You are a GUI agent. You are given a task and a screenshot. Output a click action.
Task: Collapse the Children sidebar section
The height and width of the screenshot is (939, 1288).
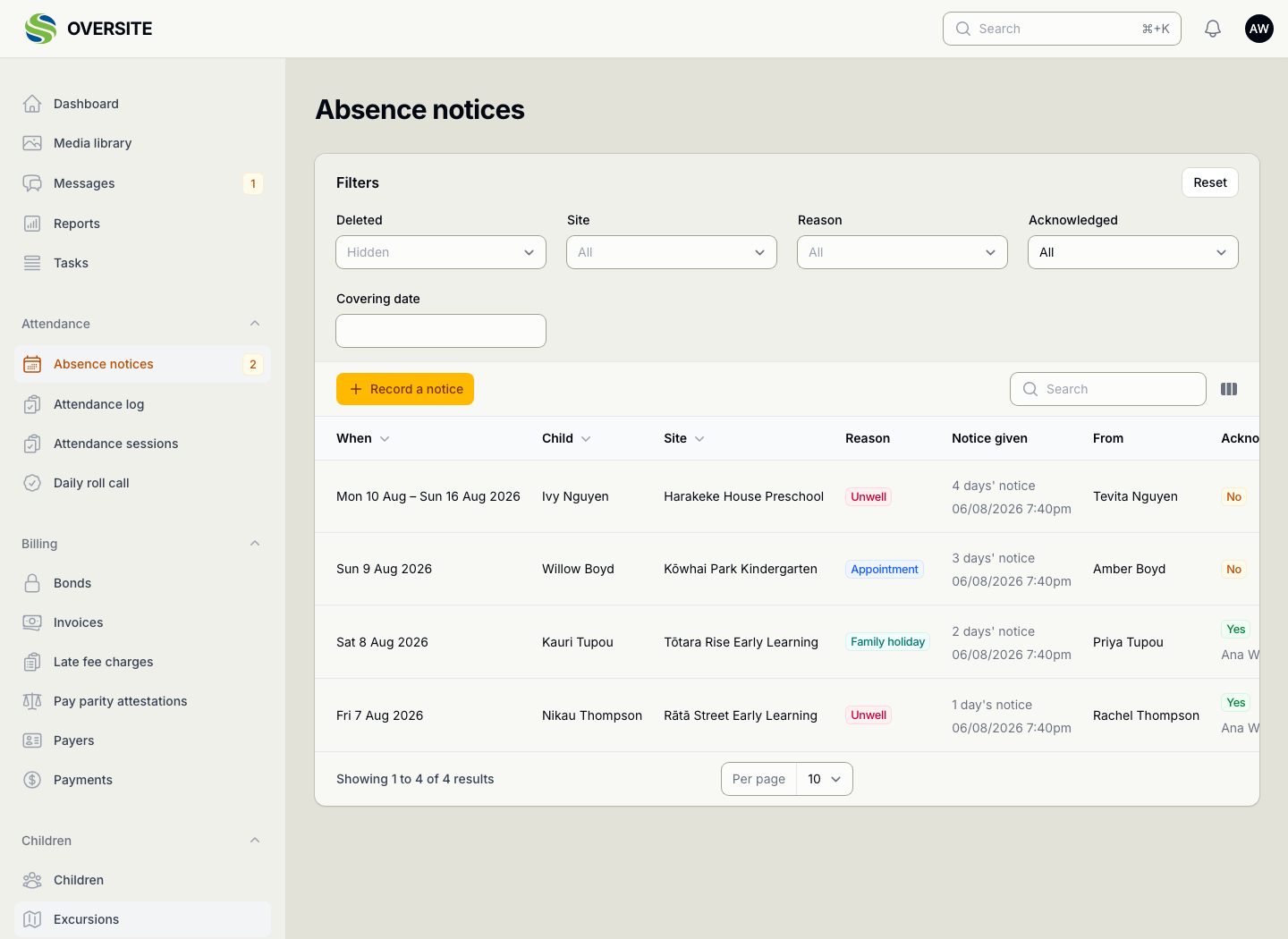[255, 841]
